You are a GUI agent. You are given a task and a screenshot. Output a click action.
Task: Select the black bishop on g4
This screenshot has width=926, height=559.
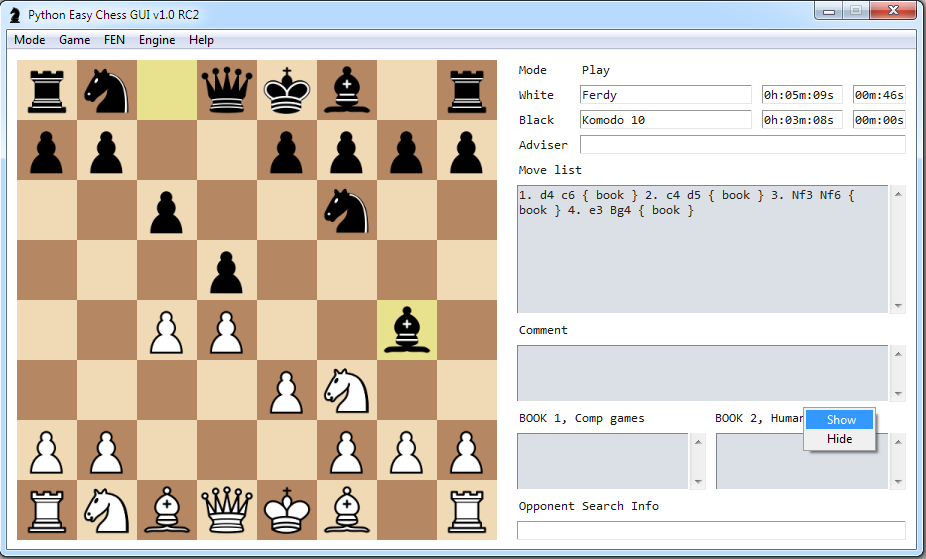[x=407, y=329]
